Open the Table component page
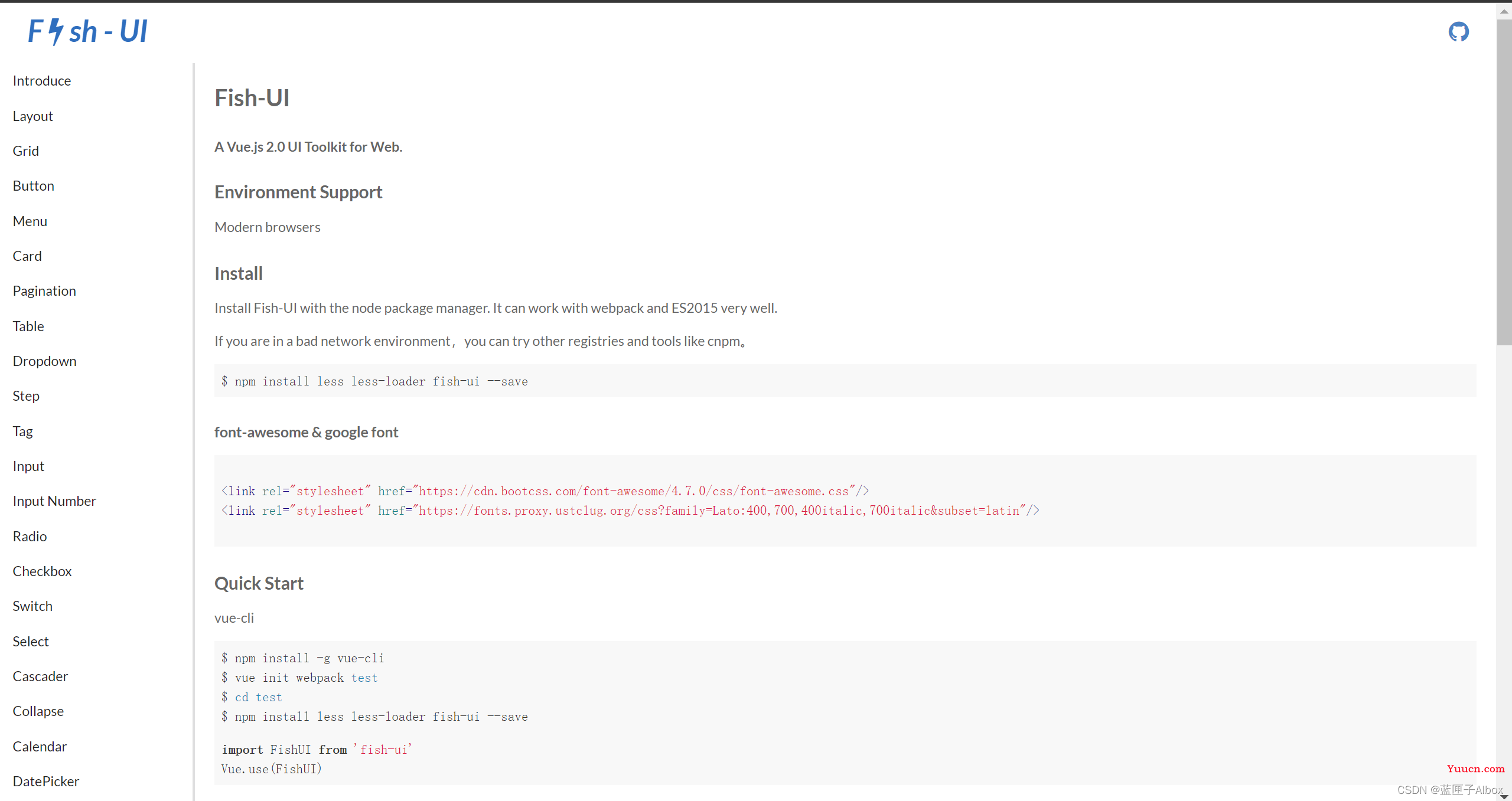The height and width of the screenshot is (801, 1512). pos(28,326)
